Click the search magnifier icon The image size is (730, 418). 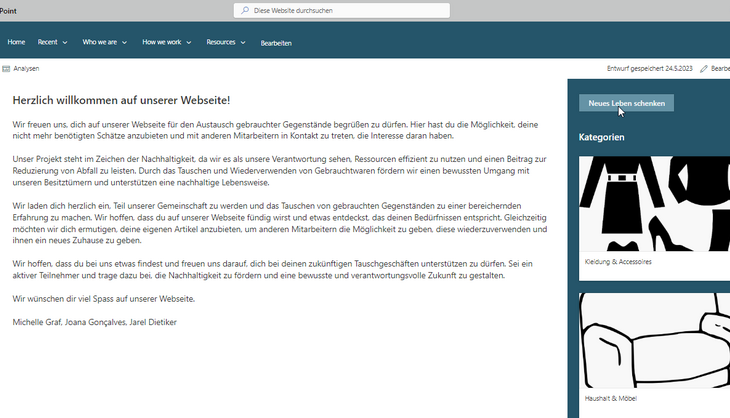[x=245, y=10]
